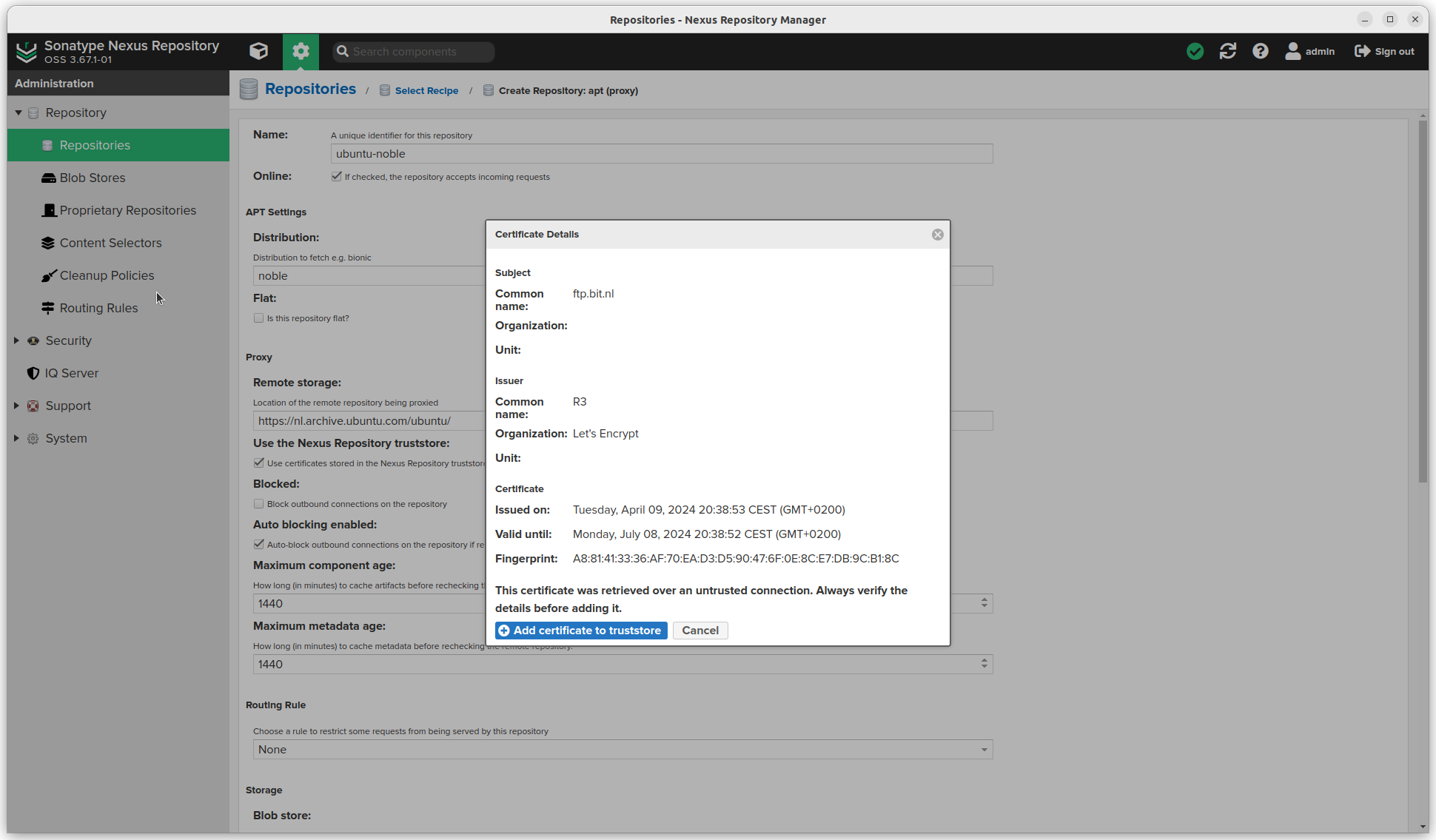
Task: Open Blob Stores in the sidebar
Action: coord(118,178)
